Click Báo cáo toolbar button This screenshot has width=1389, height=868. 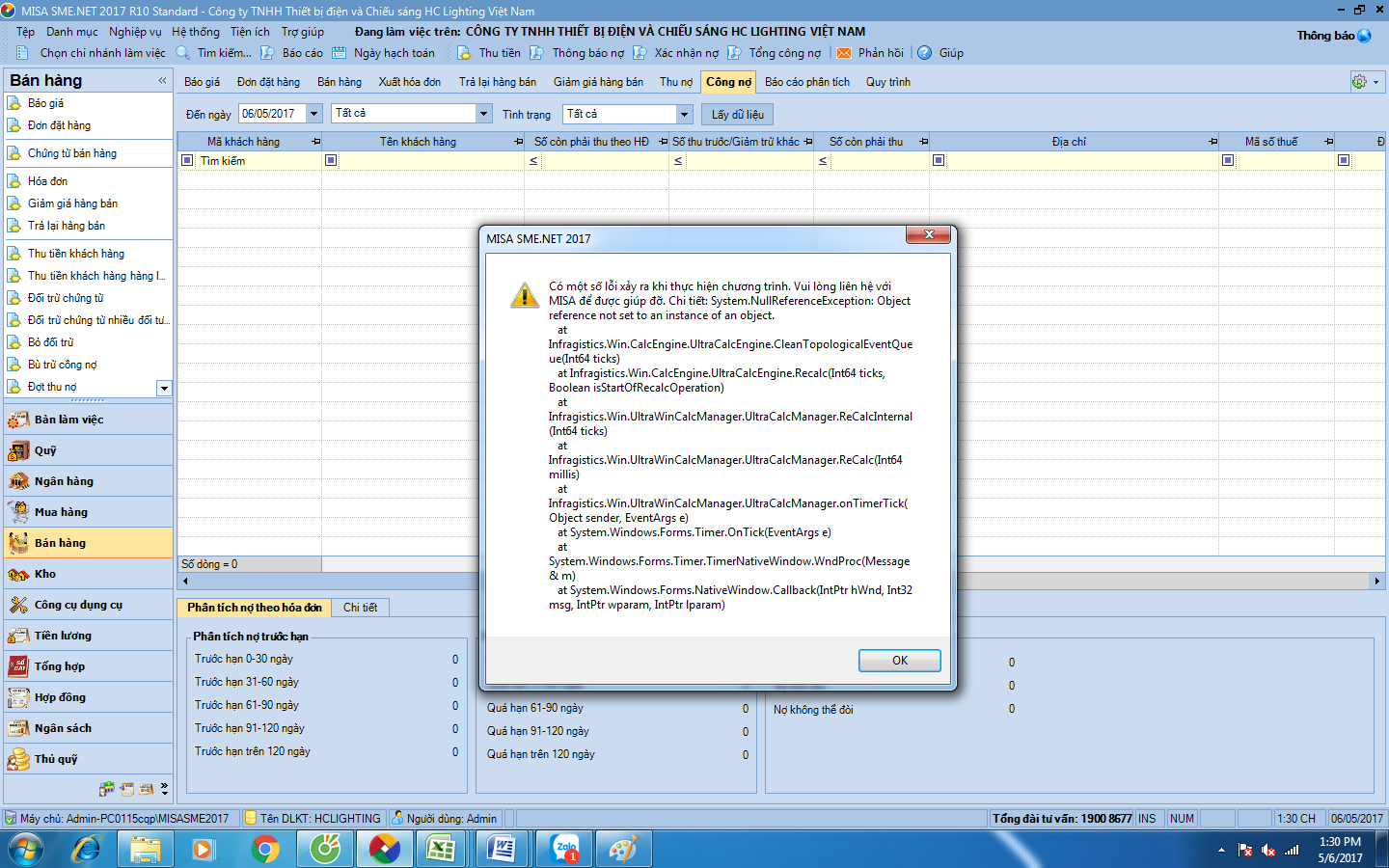[x=292, y=53]
